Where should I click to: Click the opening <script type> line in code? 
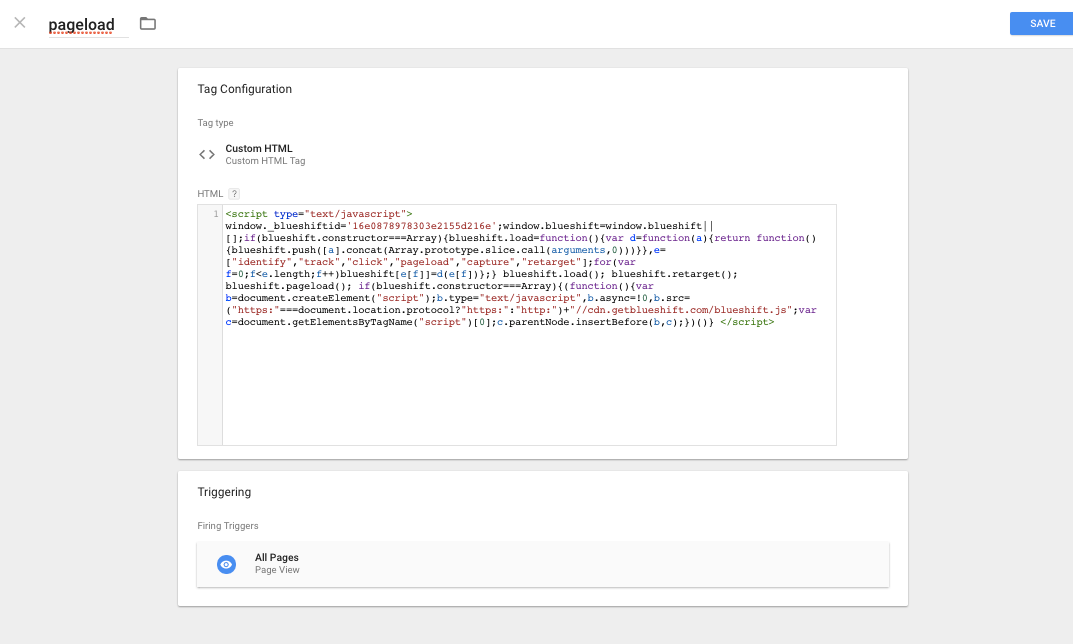[319, 214]
